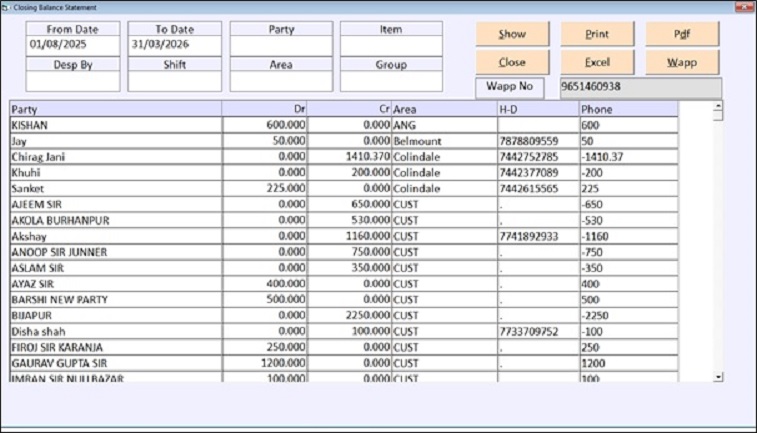Click the 7442752785 number cell
The width and height of the screenshot is (757, 433).
click(538, 157)
